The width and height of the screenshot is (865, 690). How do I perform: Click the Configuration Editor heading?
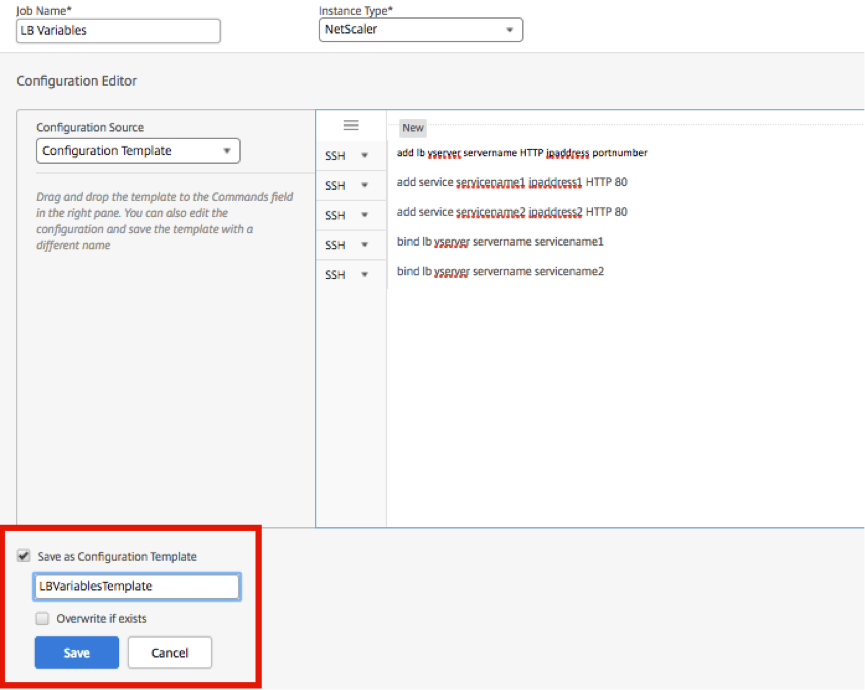click(x=77, y=81)
